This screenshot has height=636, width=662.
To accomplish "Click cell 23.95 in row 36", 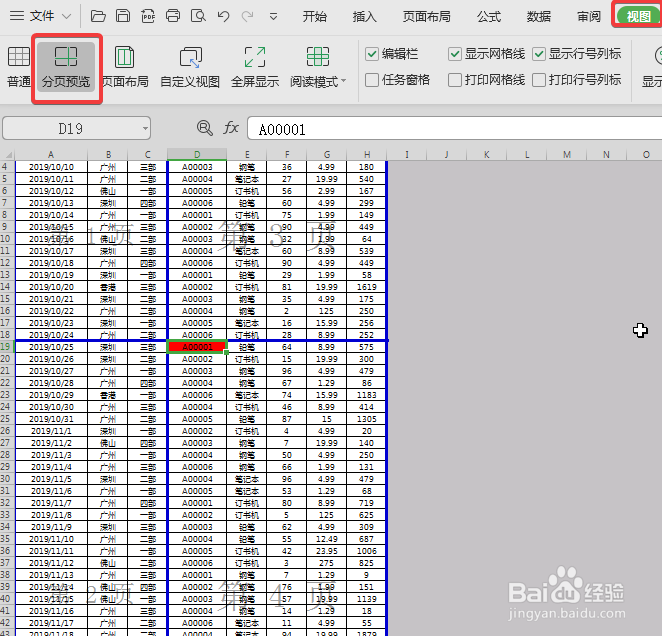I will coord(327,551).
